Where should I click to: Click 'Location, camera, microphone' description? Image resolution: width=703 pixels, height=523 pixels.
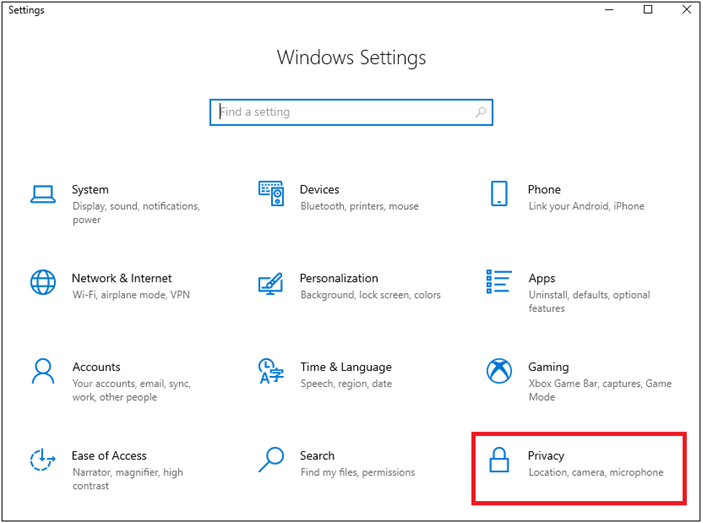(x=595, y=472)
